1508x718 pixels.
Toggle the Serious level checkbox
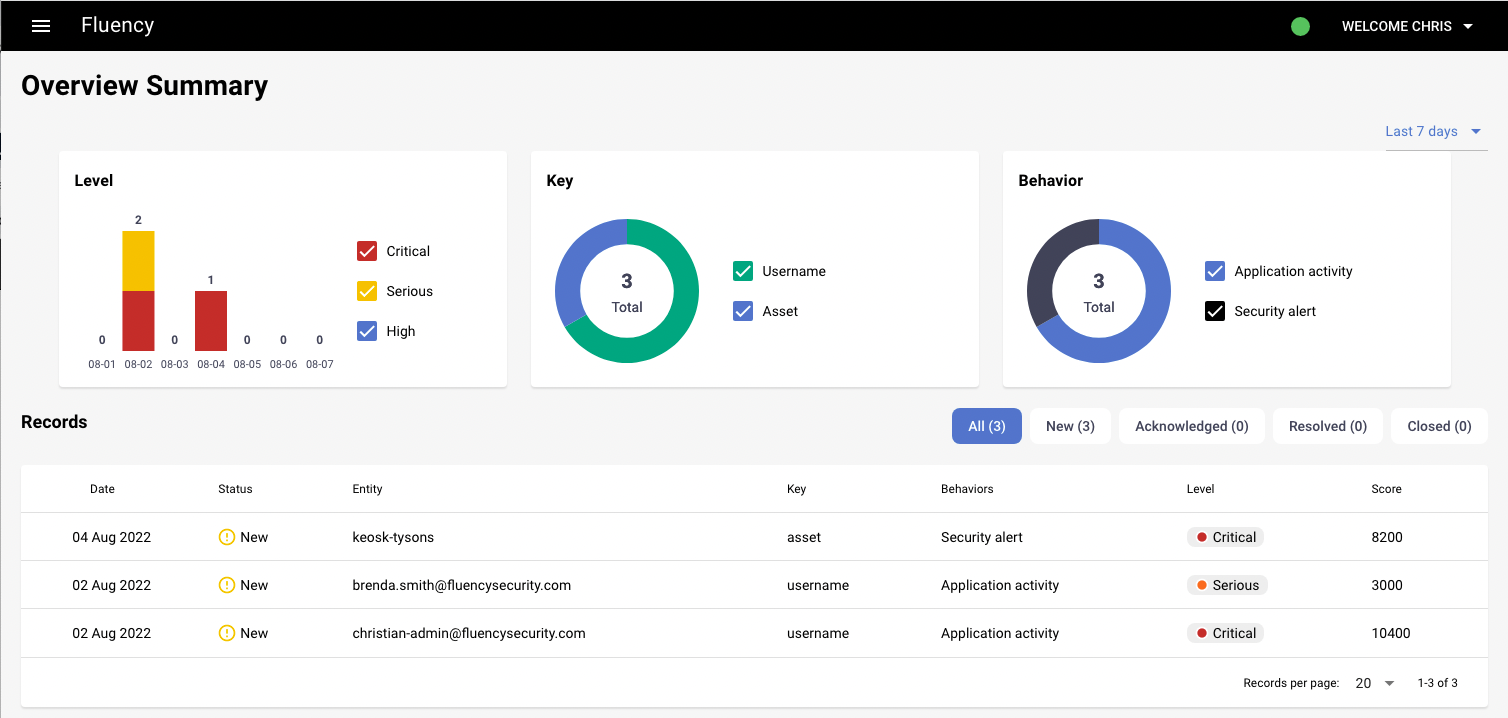point(367,291)
